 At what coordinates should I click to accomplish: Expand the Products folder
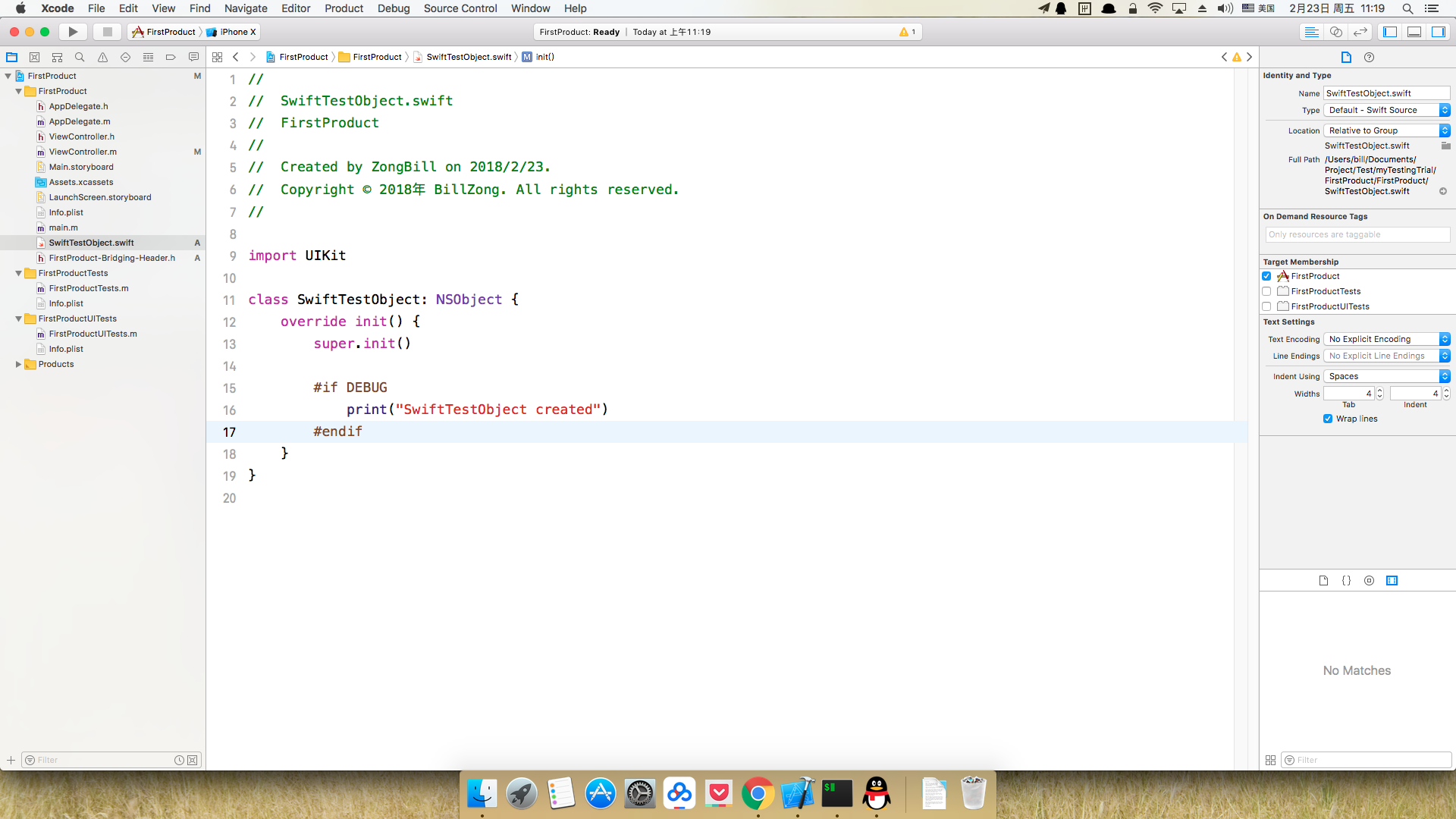18,364
